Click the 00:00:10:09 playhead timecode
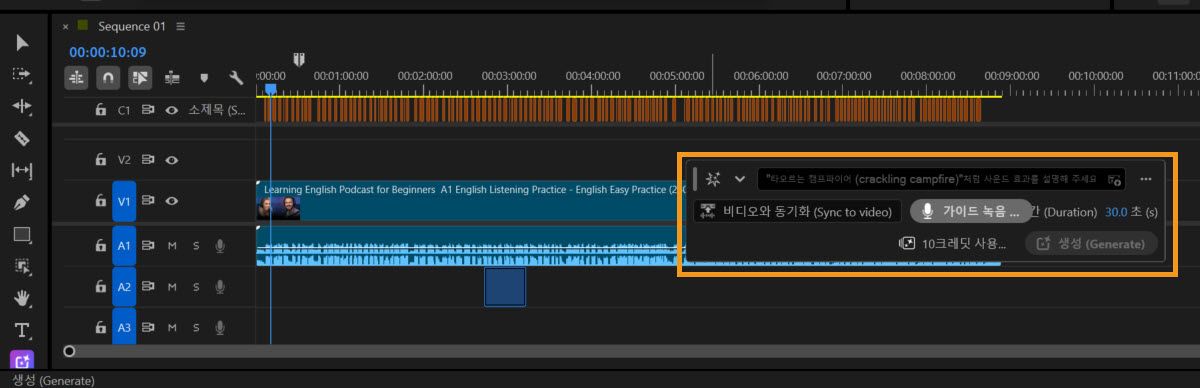The image size is (1200, 388). 108,52
